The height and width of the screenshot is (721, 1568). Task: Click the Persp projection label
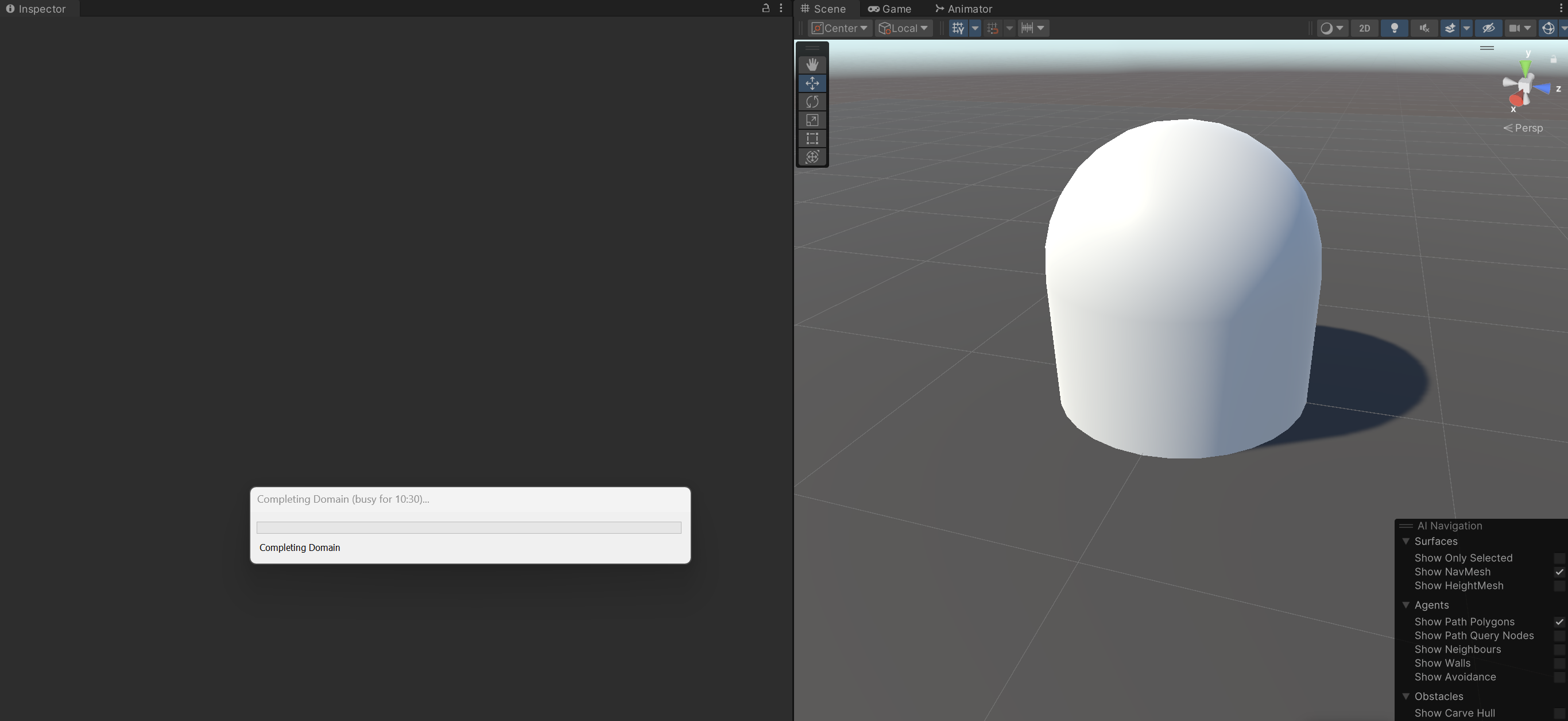(x=1528, y=128)
